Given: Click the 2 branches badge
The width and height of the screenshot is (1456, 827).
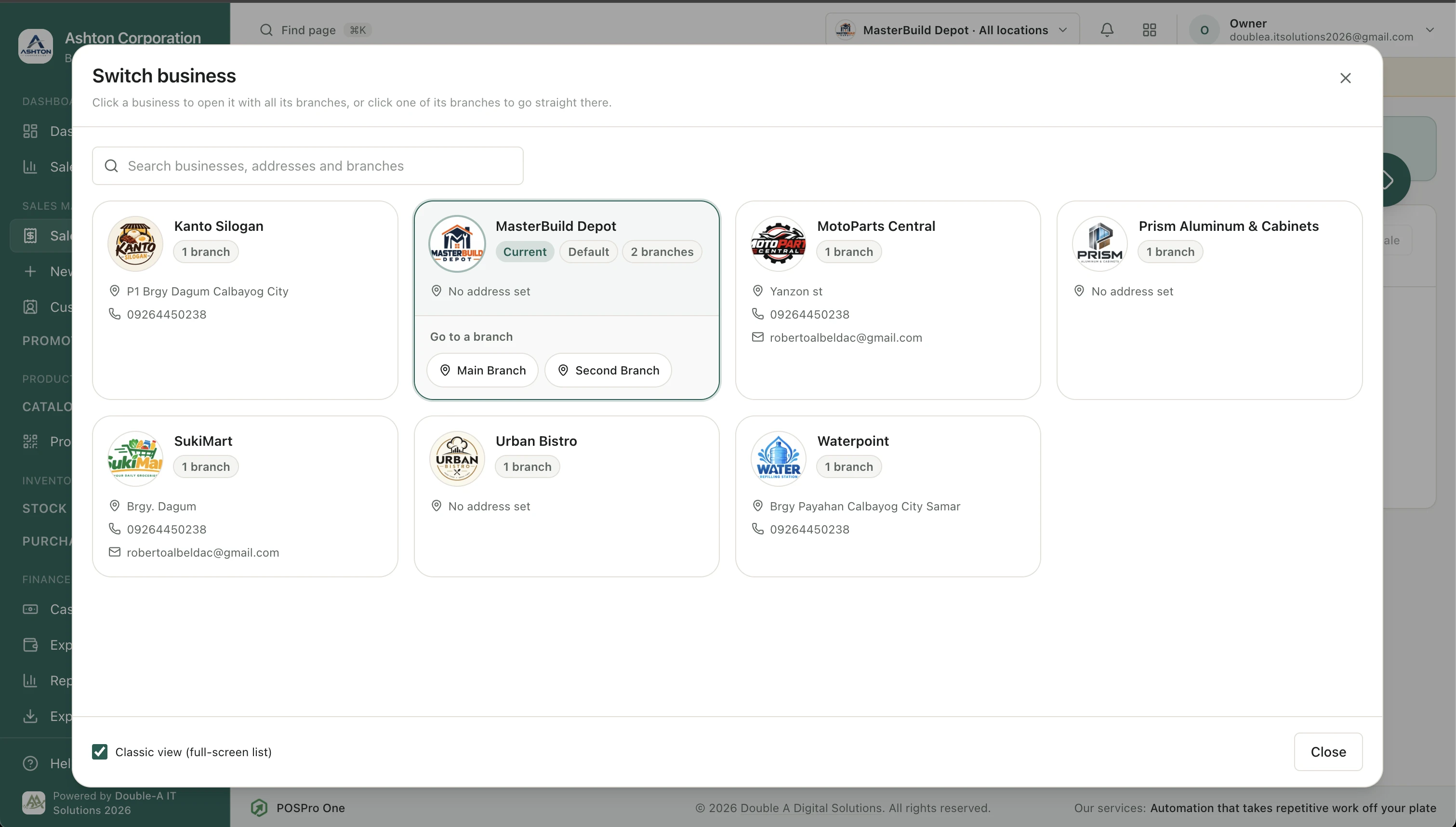Looking at the screenshot, I should [662, 252].
